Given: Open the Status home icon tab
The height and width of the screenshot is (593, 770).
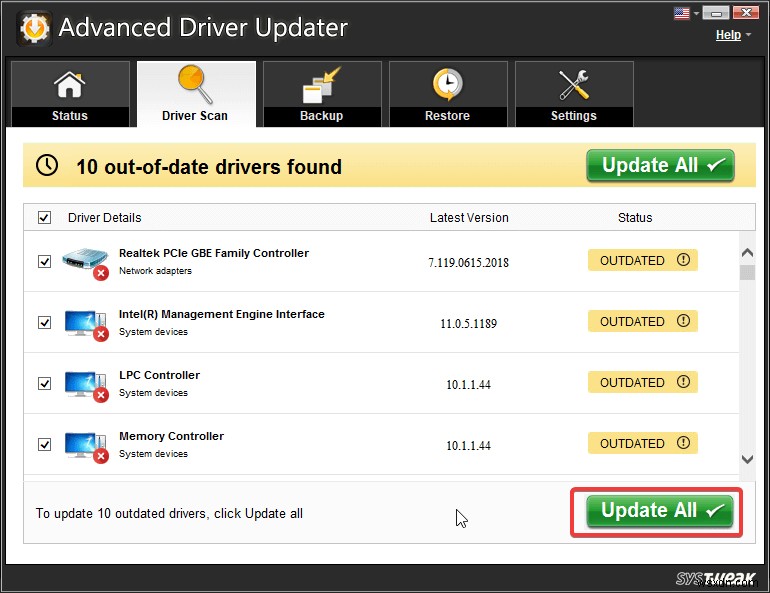Looking at the screenshot, I should pos(69,84).
